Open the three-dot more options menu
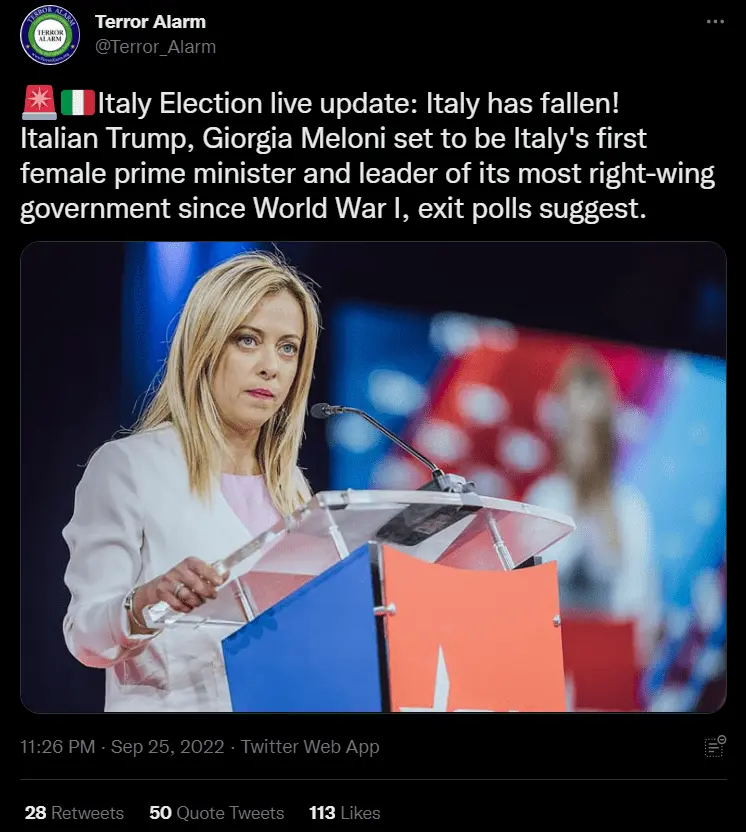This screenshot has height=832, width=746. coord(715,22)
